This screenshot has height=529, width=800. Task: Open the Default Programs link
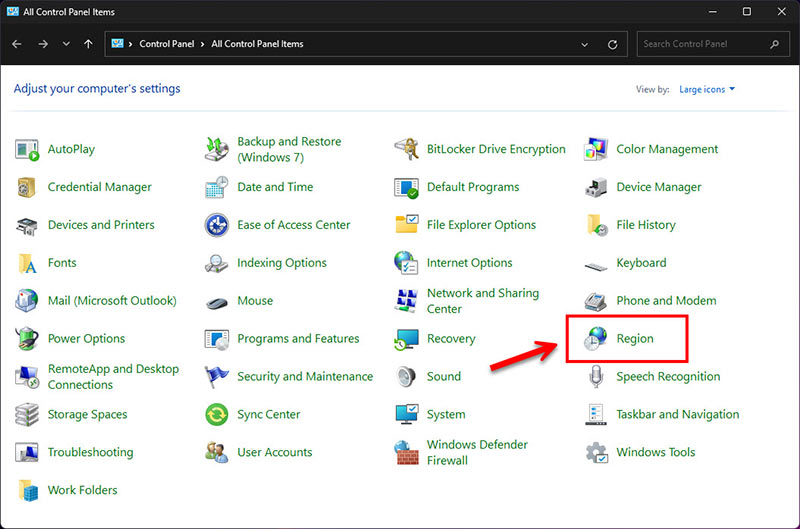click(473, 187)
